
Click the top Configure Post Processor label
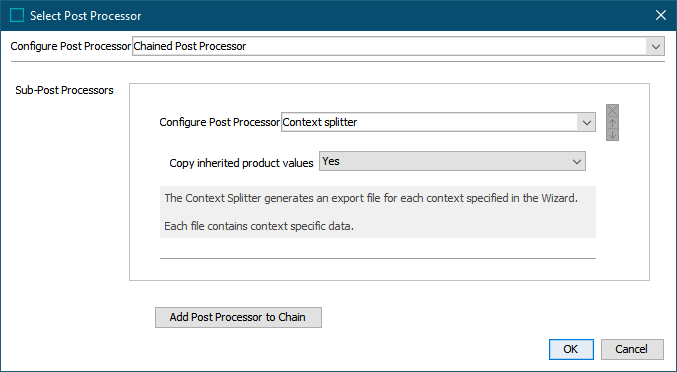[70, 46]
